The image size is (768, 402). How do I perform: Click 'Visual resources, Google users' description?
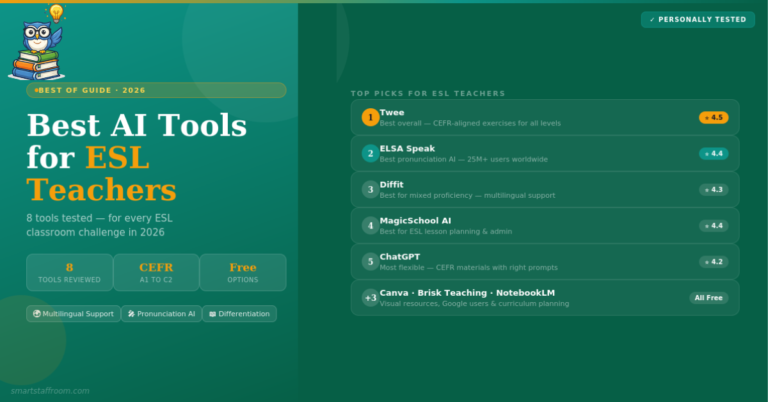click(474, 304)
